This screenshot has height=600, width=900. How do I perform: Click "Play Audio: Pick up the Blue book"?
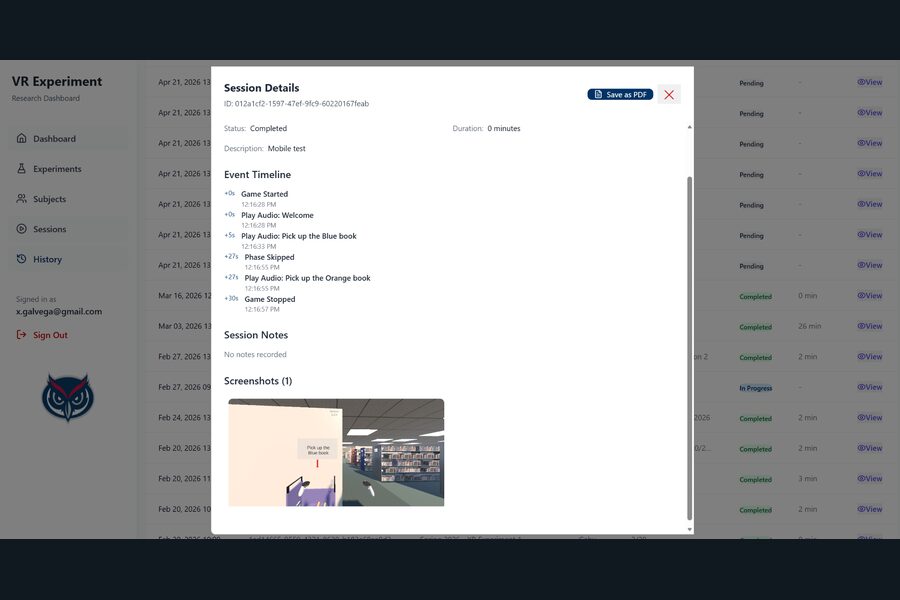tap(298, 236)
